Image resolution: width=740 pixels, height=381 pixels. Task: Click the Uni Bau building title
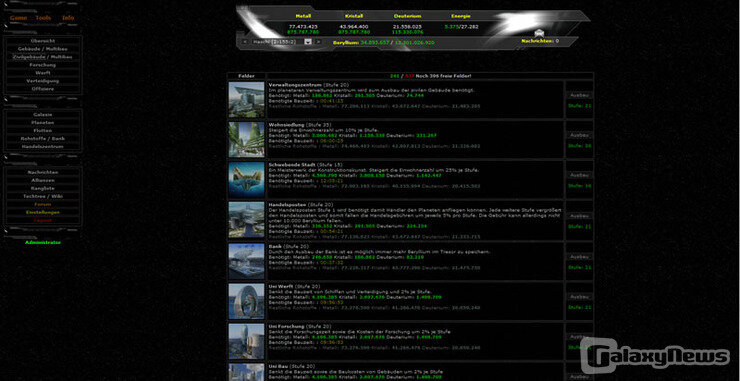pyautogui.click(x=278, y=366)
